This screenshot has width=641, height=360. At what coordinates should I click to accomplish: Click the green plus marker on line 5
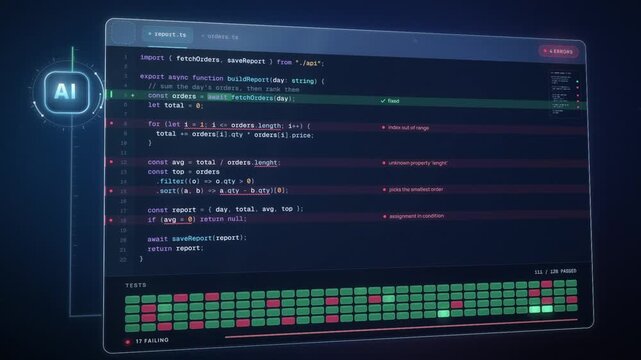[132, 95]
